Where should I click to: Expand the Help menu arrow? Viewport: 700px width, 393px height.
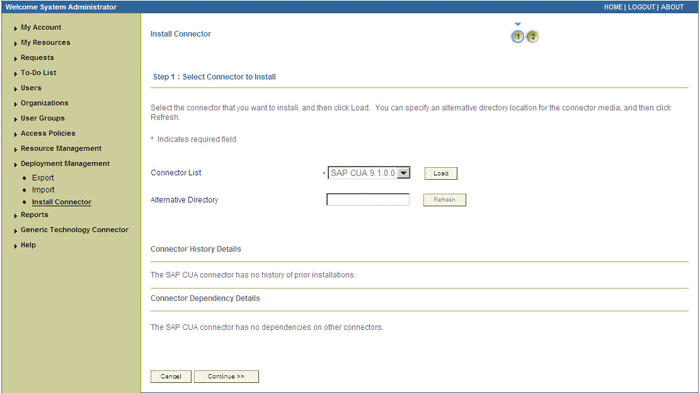[15, 246]
